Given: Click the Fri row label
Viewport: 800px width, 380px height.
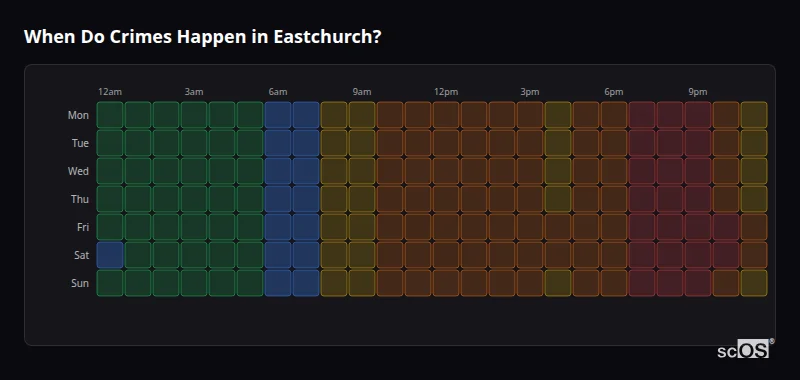Looking at the screenshot, I should tap(83, 227).
